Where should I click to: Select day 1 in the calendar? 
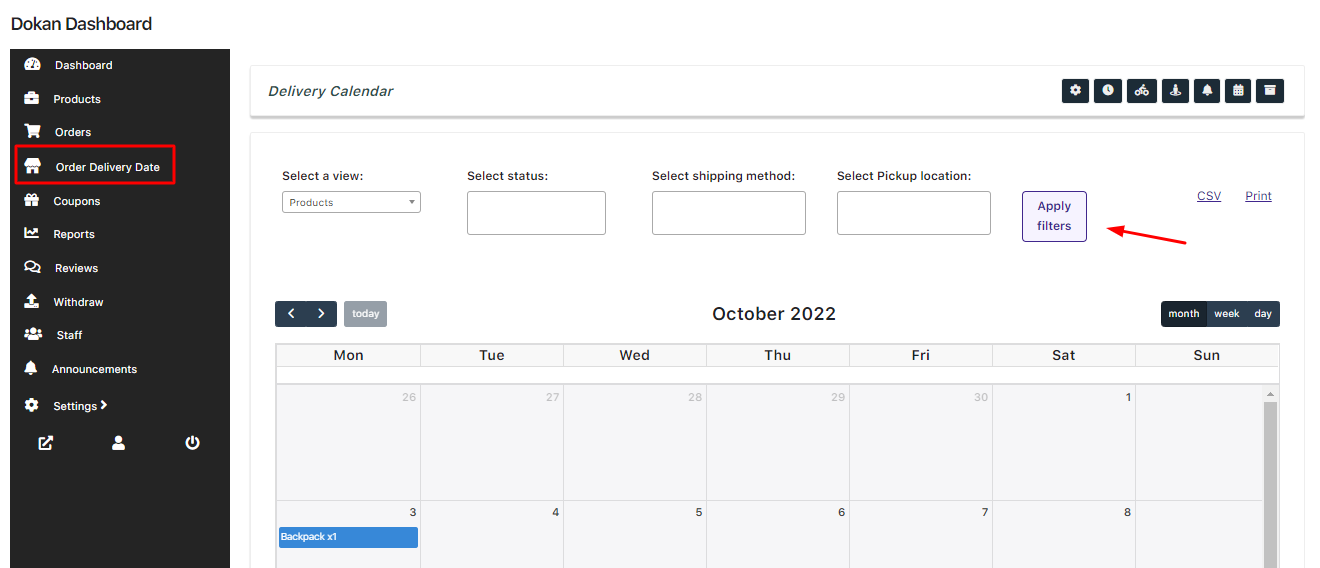pyautogui.click(x=1128, y=397)
